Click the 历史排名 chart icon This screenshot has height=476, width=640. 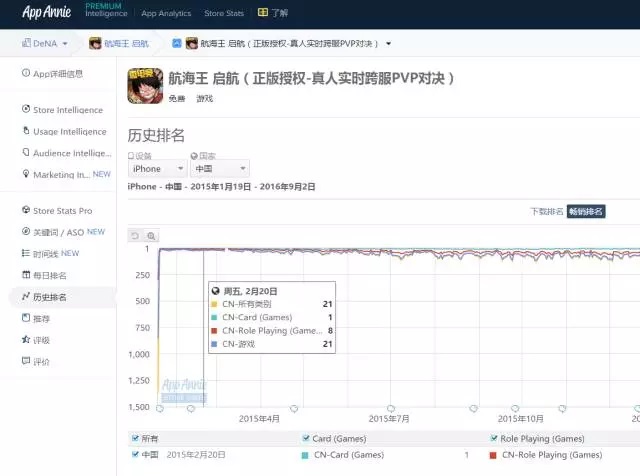click(26, 296)
